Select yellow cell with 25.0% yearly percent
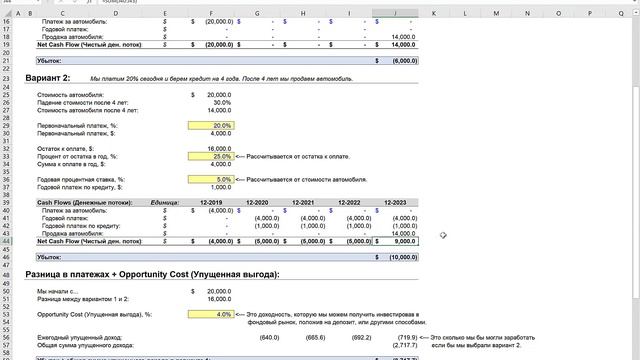The width and height of the screenshot is (640, 360). [211, 156]
